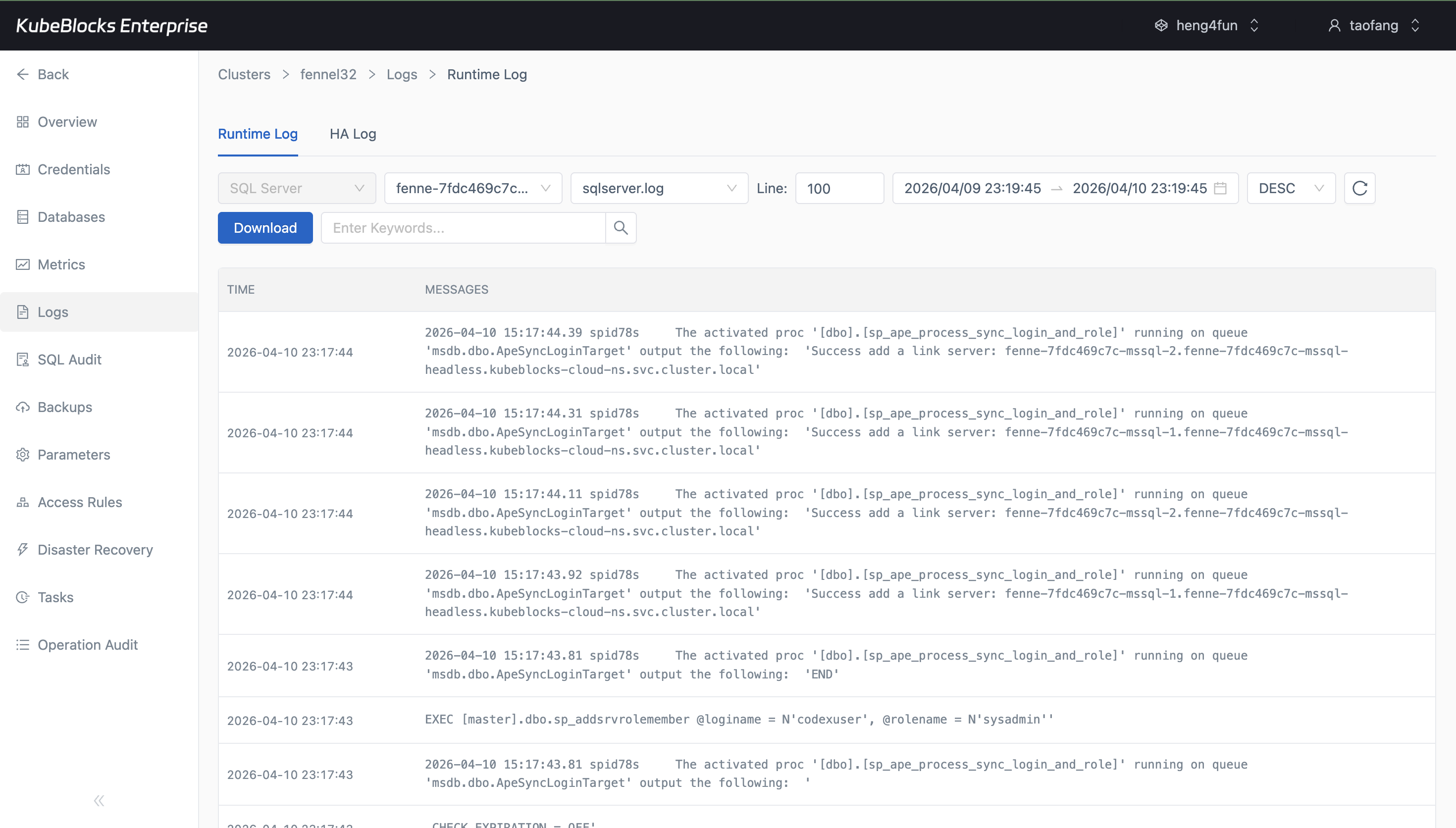Open the Metrics section in sidebar
The image size is (1456, 828).
(61, 264)
